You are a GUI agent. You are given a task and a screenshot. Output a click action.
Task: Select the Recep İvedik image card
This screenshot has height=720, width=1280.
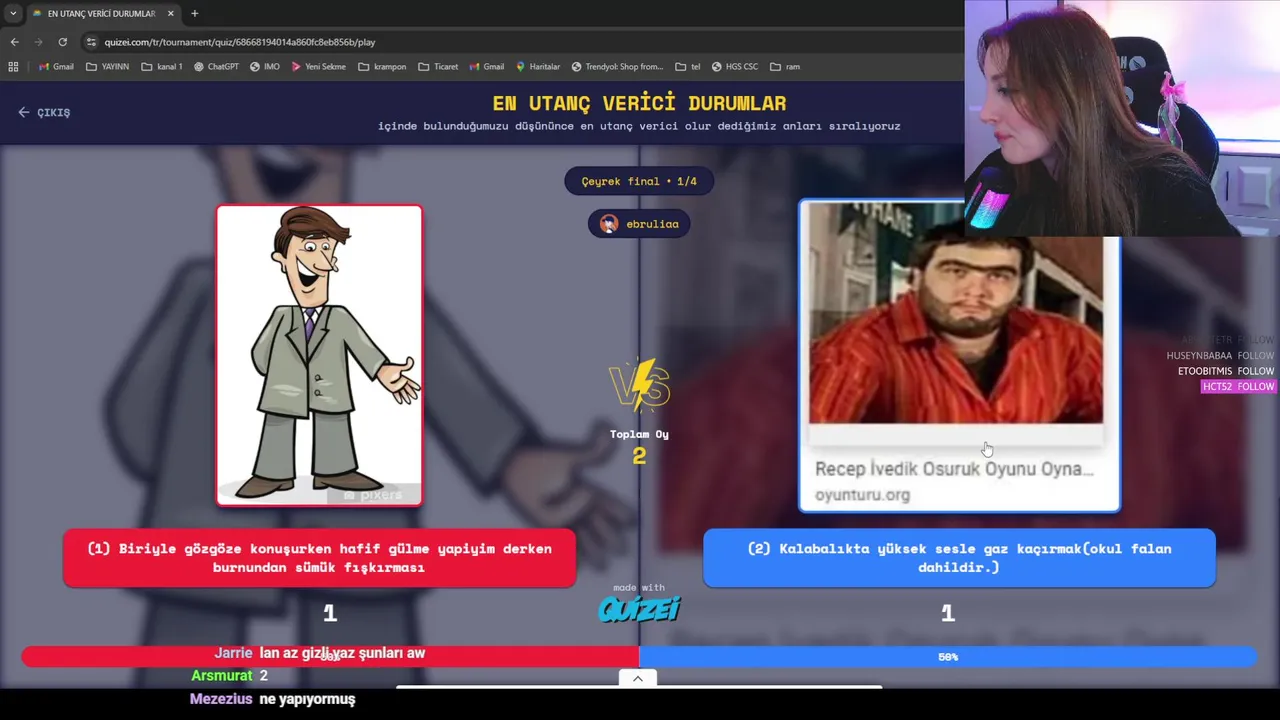[959, 356]
